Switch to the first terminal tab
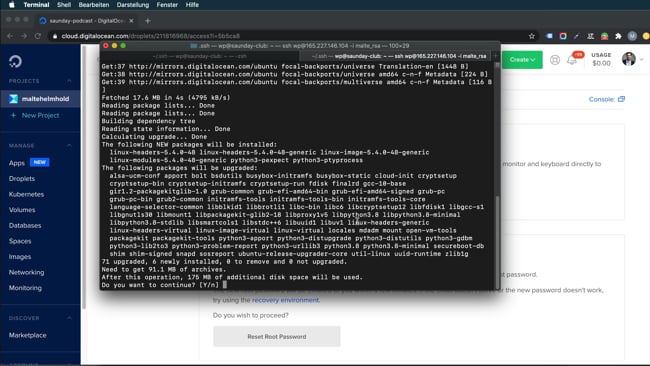Screen dimensions: 650x366 tap(199, 56)
